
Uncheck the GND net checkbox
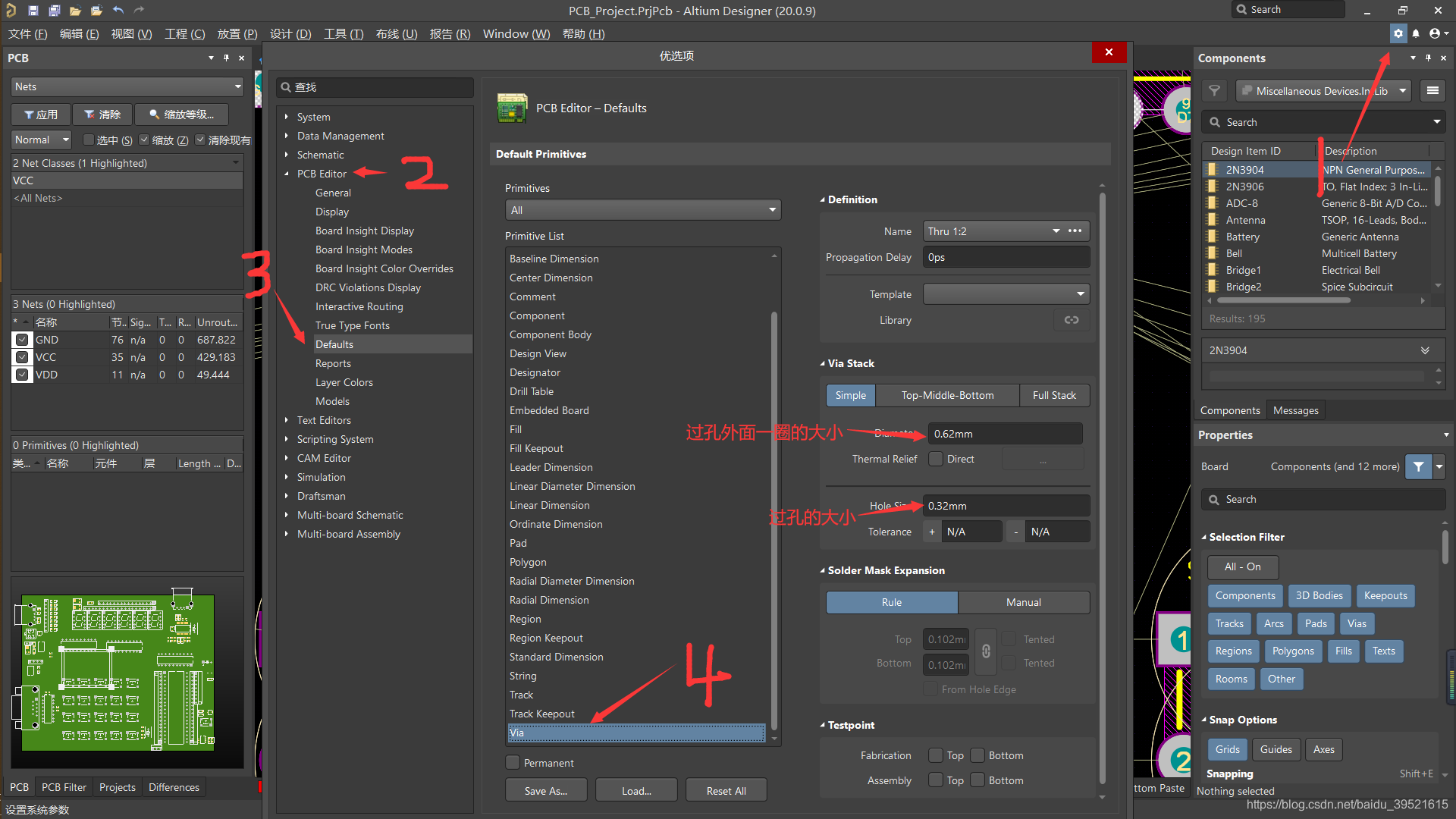(22, 340)
